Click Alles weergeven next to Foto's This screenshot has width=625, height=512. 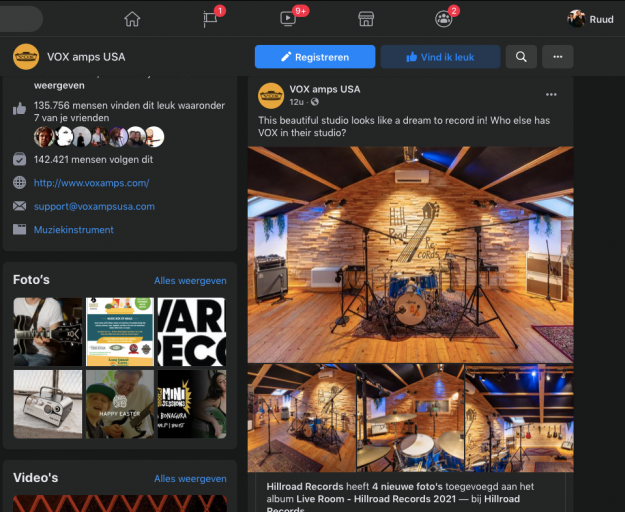190,281
